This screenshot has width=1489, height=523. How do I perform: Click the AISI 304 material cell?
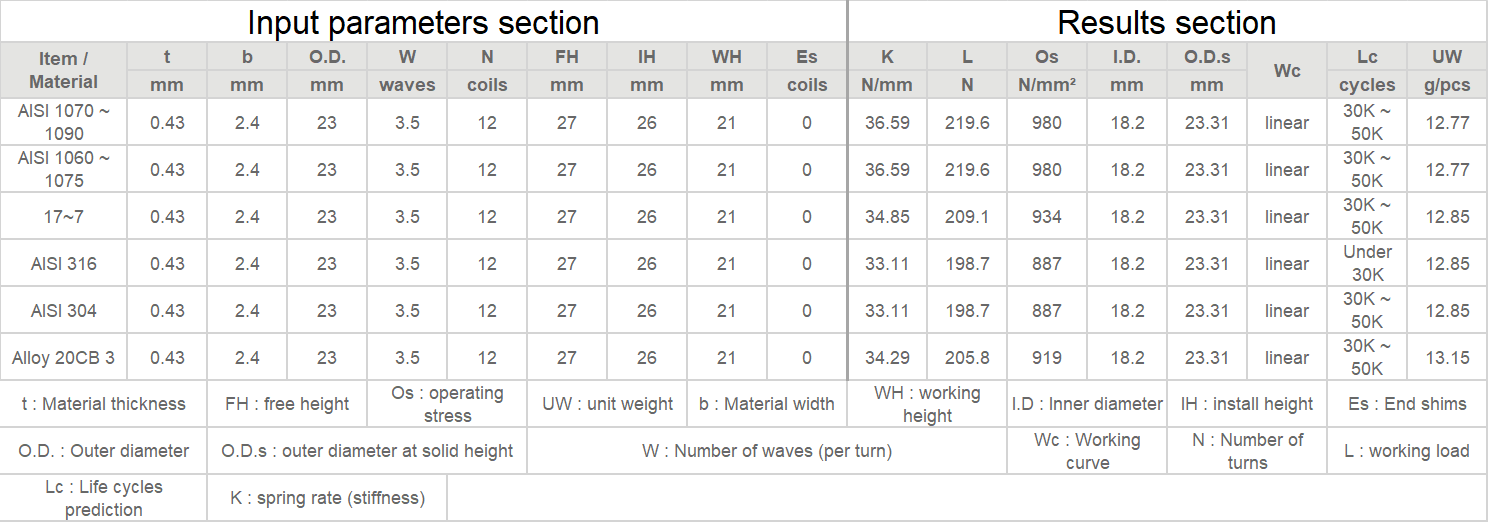point(64,311)
